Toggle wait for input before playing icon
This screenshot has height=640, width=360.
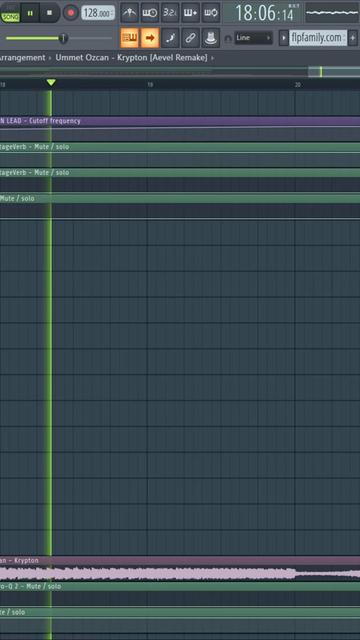150,13
